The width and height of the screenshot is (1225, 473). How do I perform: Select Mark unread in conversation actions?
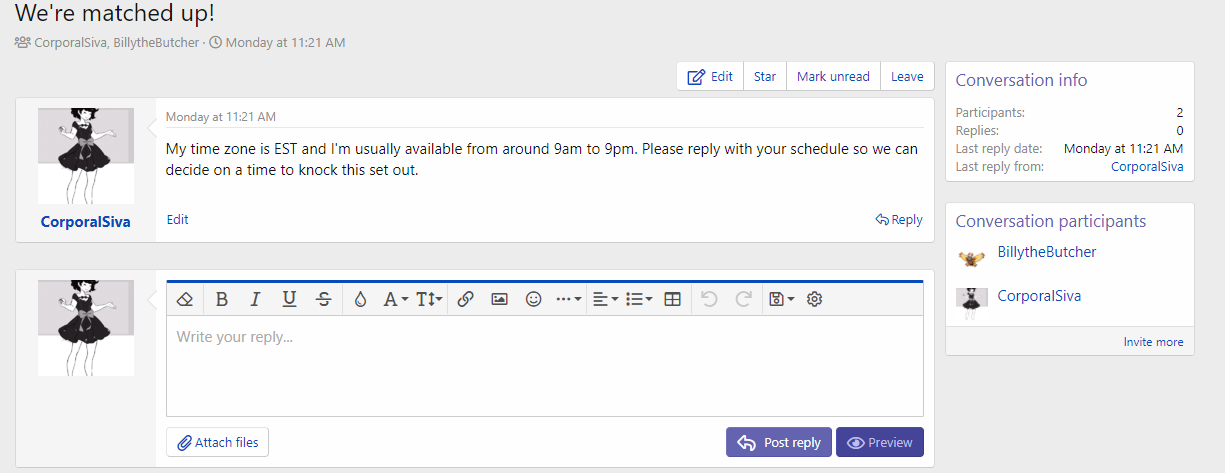tap(833, 76)
